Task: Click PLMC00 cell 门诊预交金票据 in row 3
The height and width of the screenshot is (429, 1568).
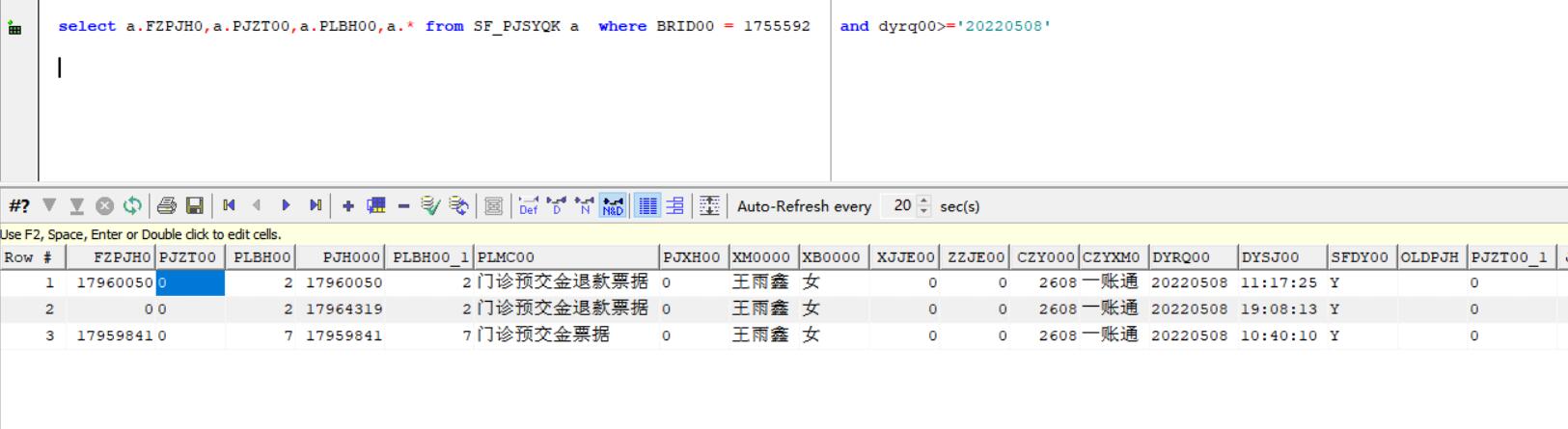Action: (567, 335)
